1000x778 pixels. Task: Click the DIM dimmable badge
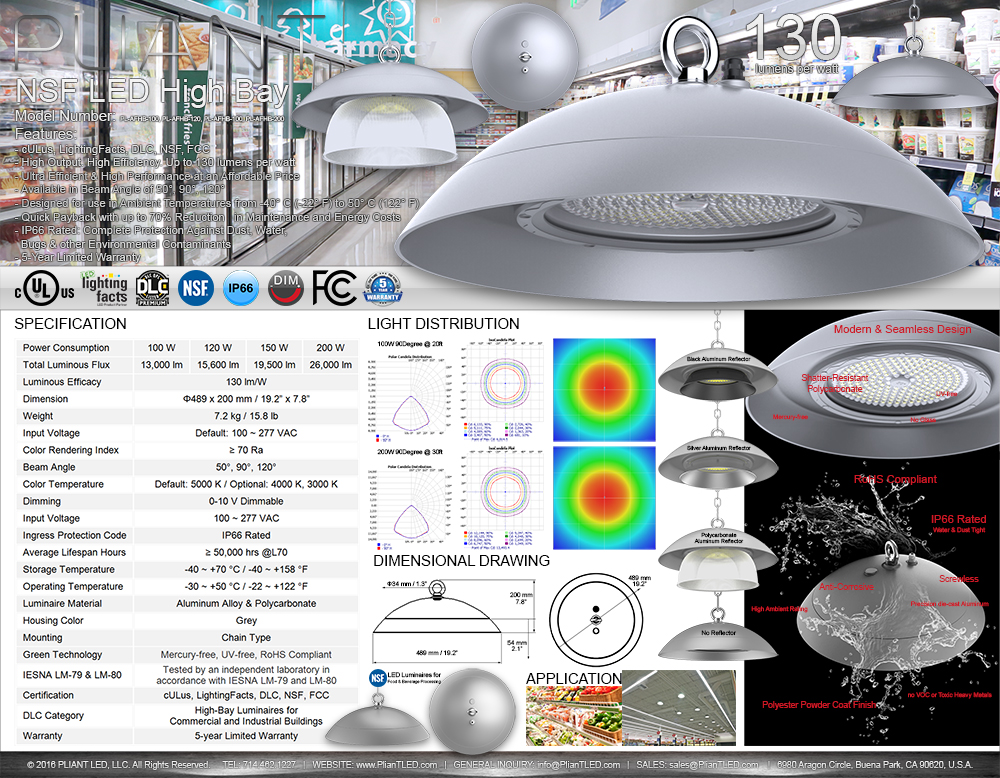[286, 288]
